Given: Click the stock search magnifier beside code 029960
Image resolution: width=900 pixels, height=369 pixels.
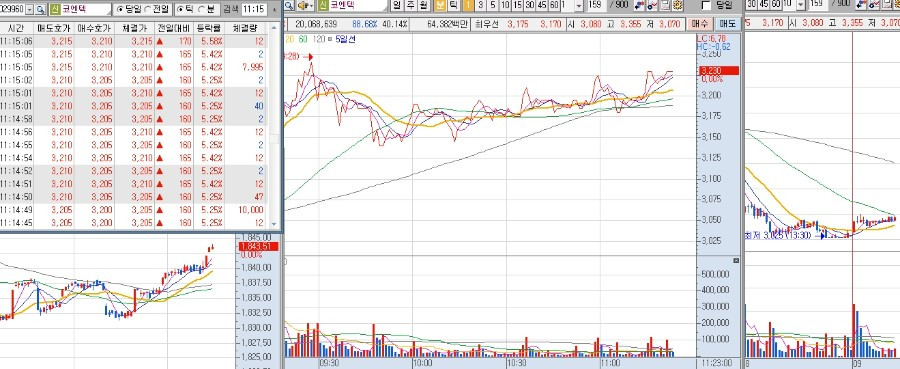Looking at the screenshot, I should coord(40,9).
